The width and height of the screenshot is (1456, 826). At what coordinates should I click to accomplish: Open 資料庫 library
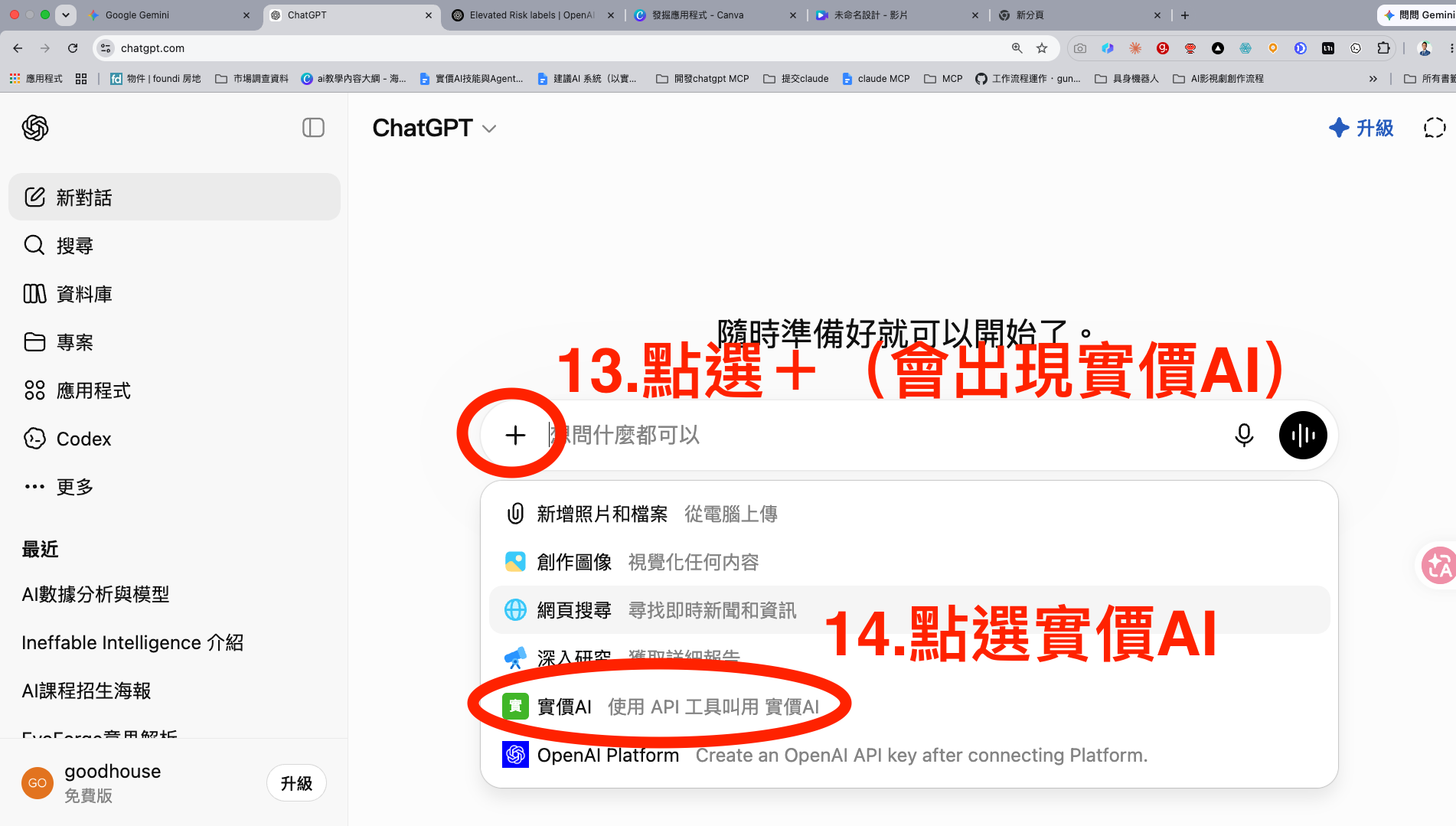[175, 294]
